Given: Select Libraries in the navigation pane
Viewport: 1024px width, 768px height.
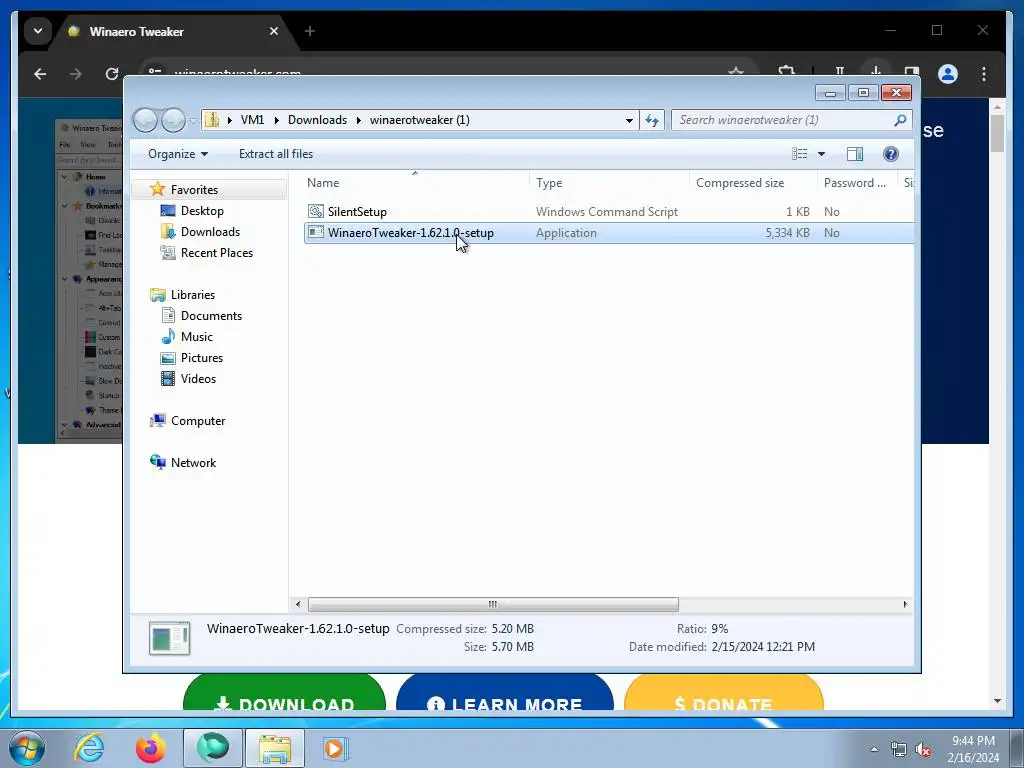Looking at the screenshot, I should coord(193,295).
